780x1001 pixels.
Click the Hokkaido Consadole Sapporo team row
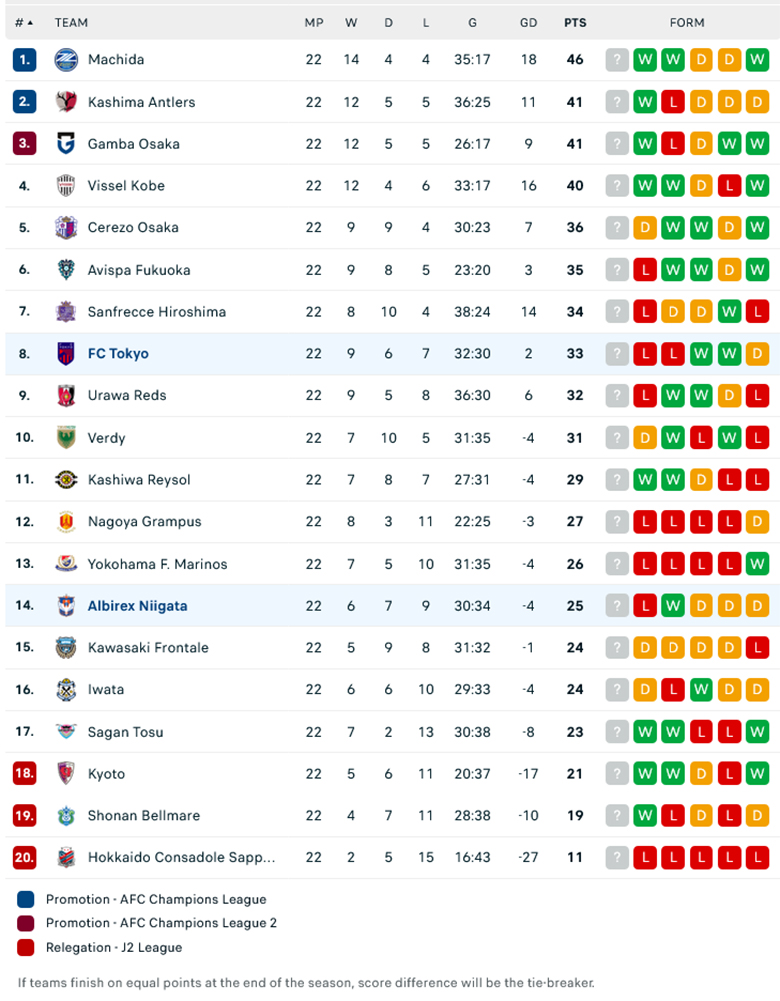pyautogui.click(x=181, y=858)
